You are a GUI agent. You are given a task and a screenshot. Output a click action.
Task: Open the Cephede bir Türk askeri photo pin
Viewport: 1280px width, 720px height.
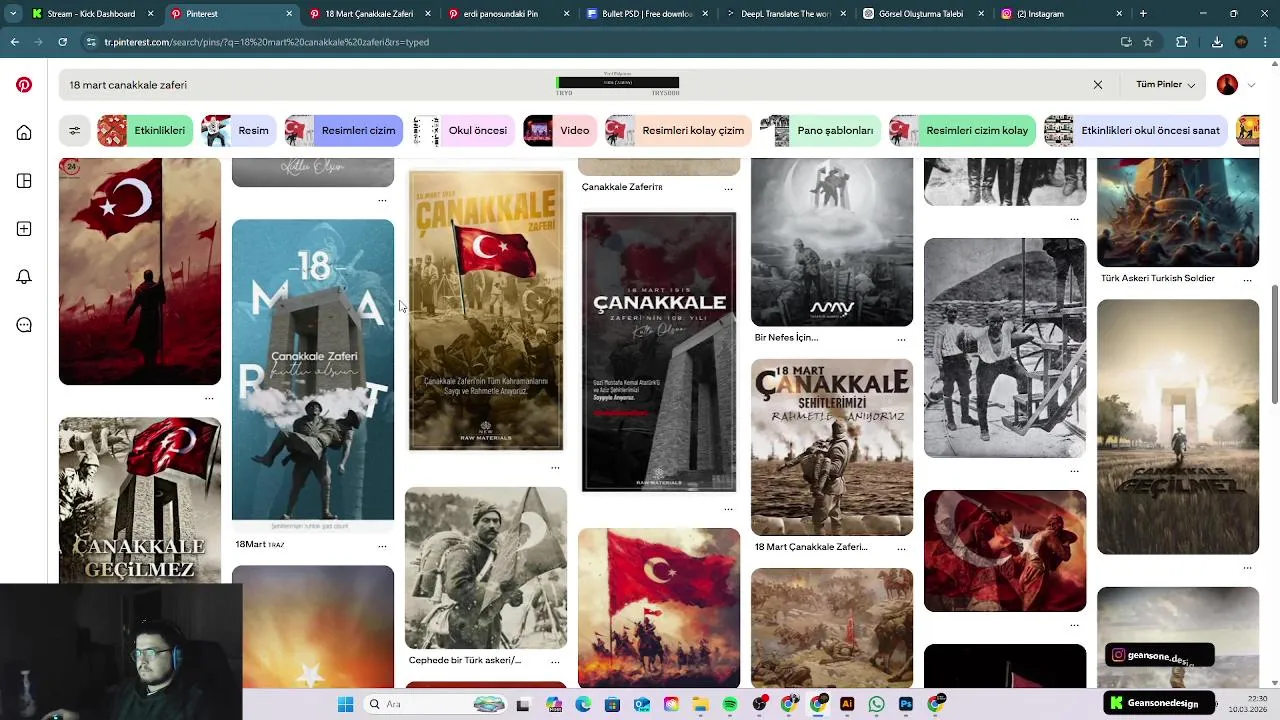click(x=486, y=568)
